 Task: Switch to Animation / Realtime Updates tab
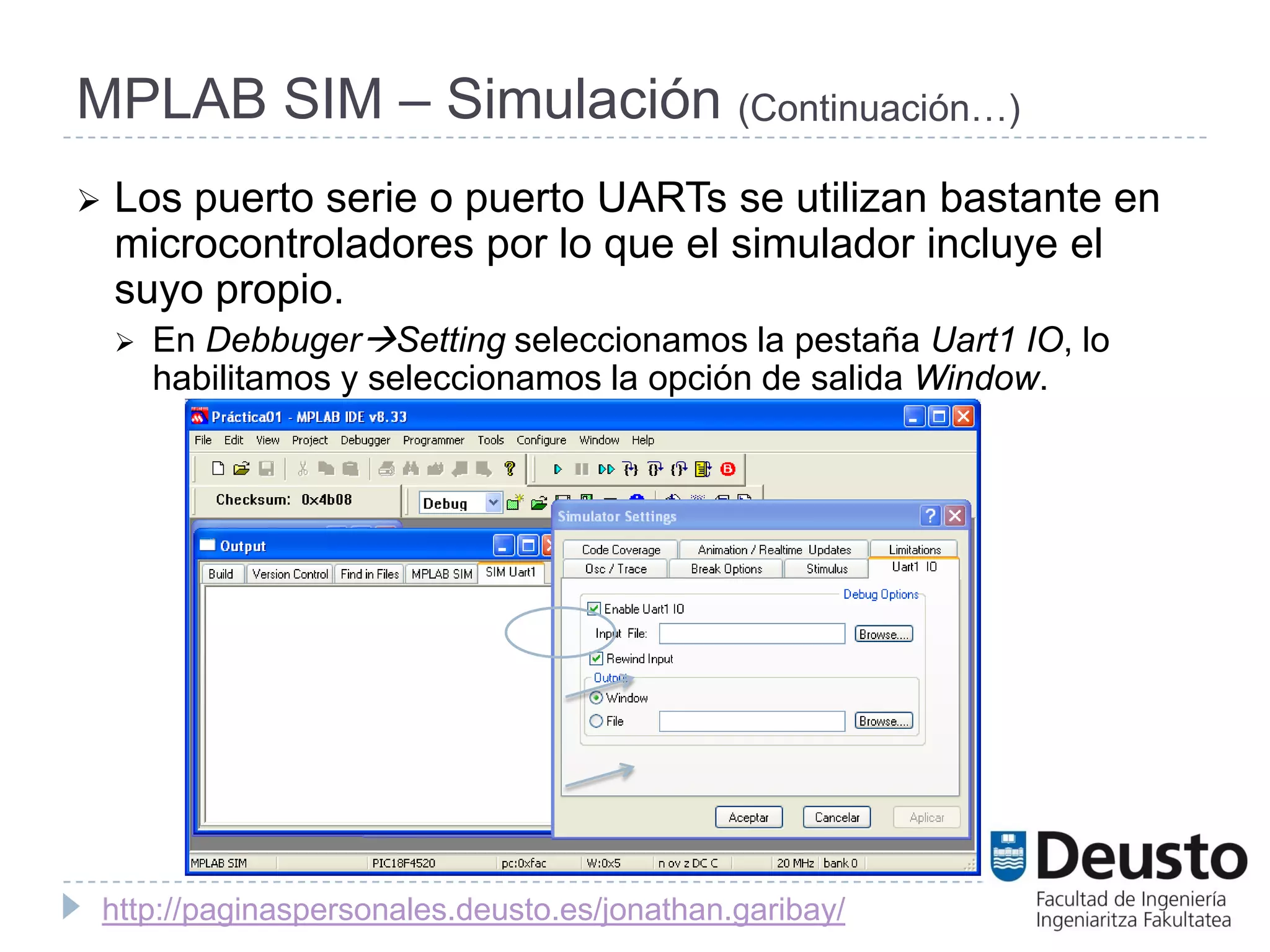click(774, 550)
